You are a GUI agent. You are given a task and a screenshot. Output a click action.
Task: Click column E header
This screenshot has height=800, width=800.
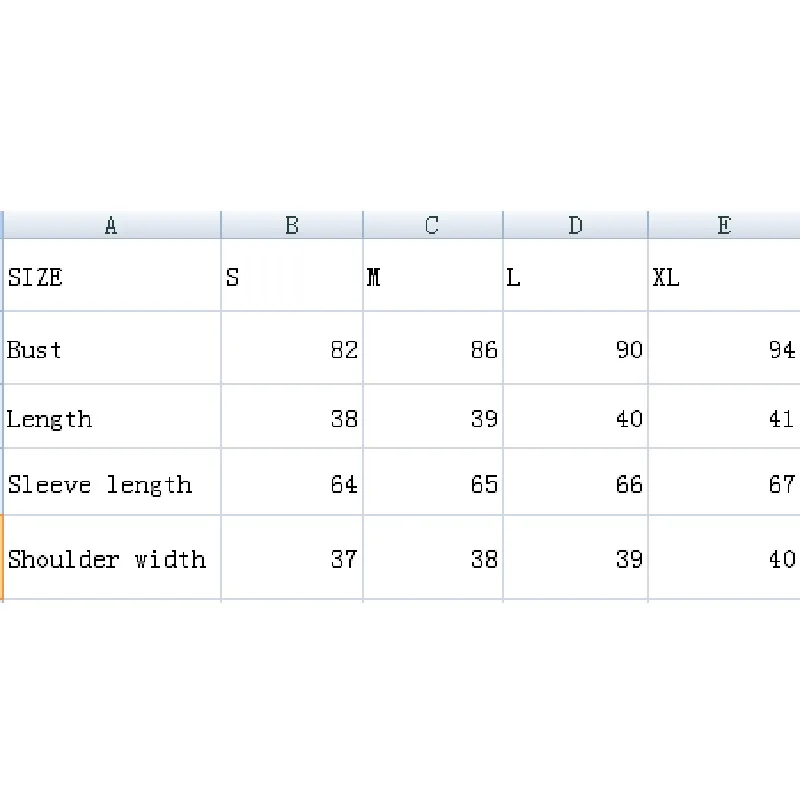pos(724,226)
